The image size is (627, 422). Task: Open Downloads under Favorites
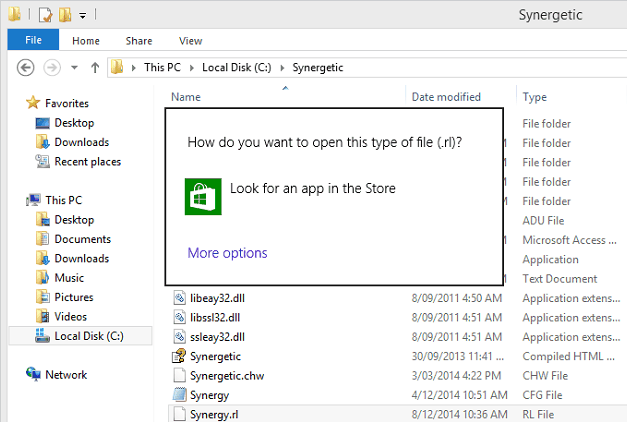pos(82,142)
